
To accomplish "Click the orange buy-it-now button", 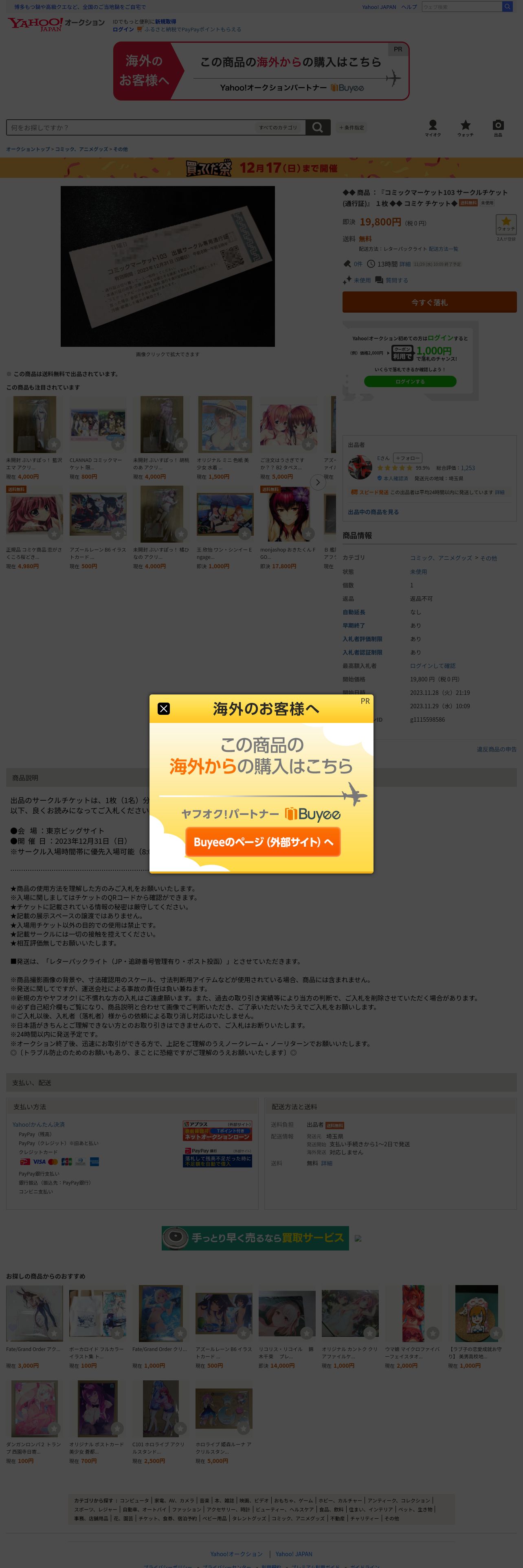I will coord(429,302).
